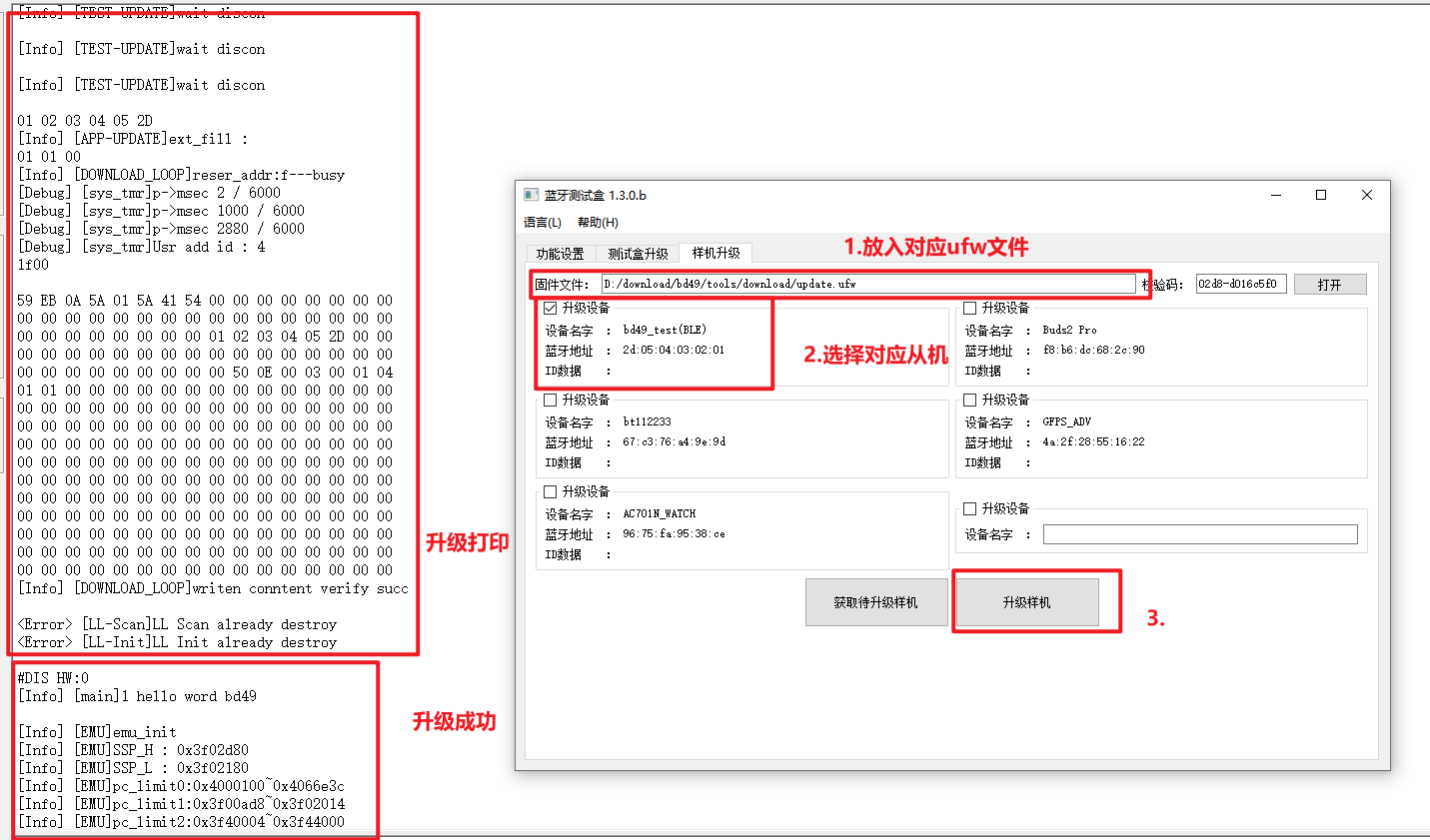Click the 固件文件: label
Viewport: 1430px width, 840px height.
[563, 285]
